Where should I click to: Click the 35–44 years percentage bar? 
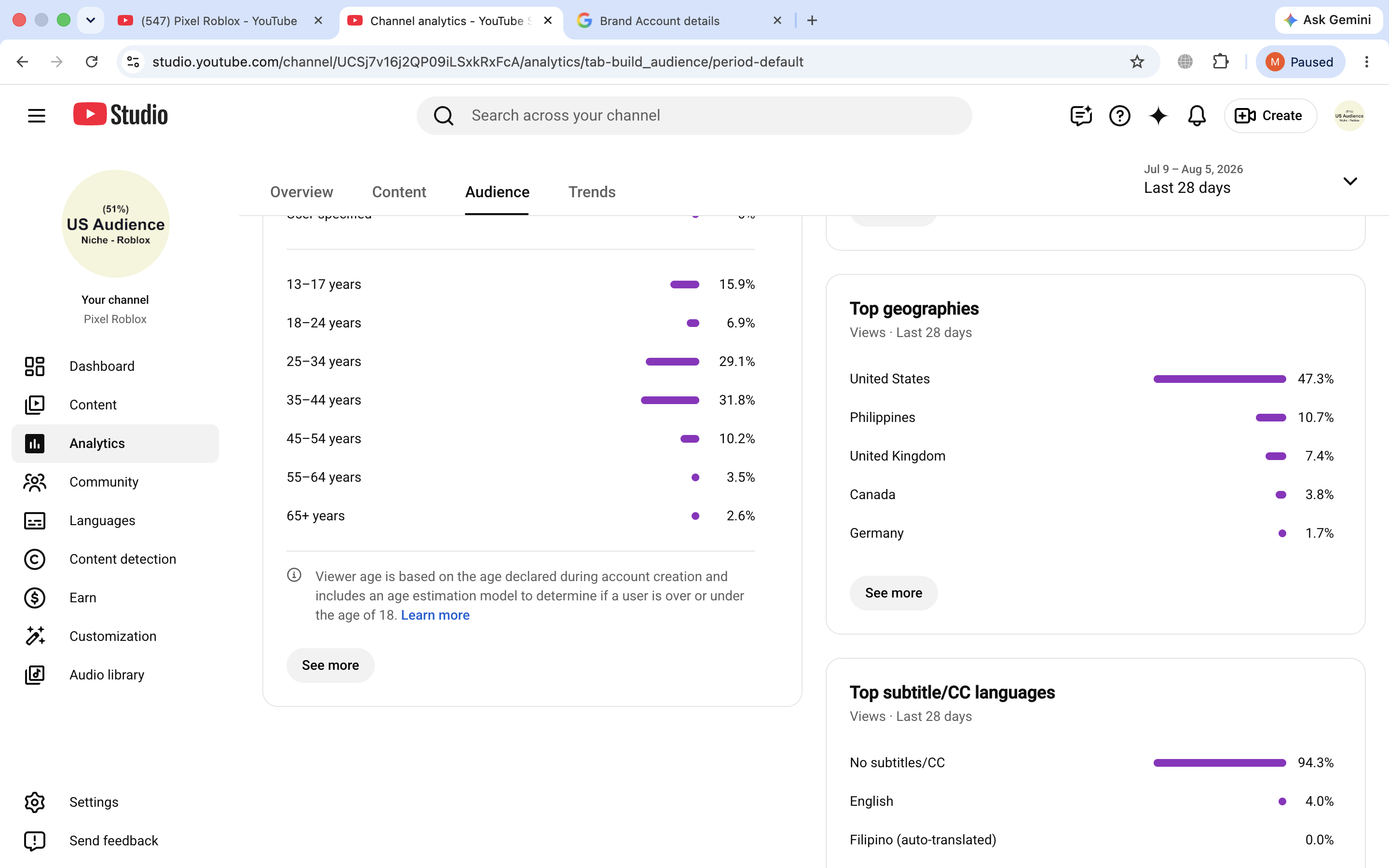670,400
